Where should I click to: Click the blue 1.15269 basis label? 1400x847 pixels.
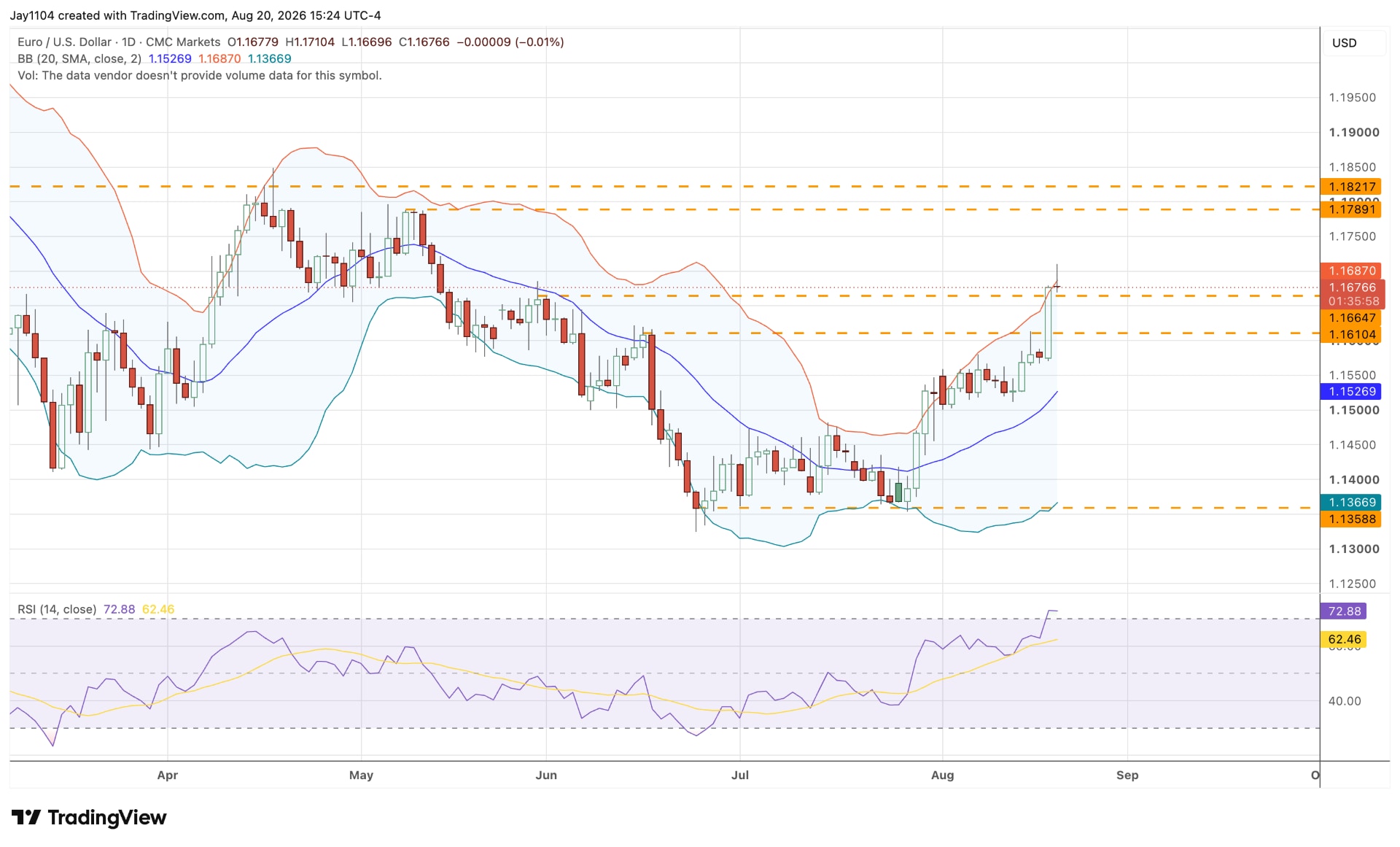1351,392
